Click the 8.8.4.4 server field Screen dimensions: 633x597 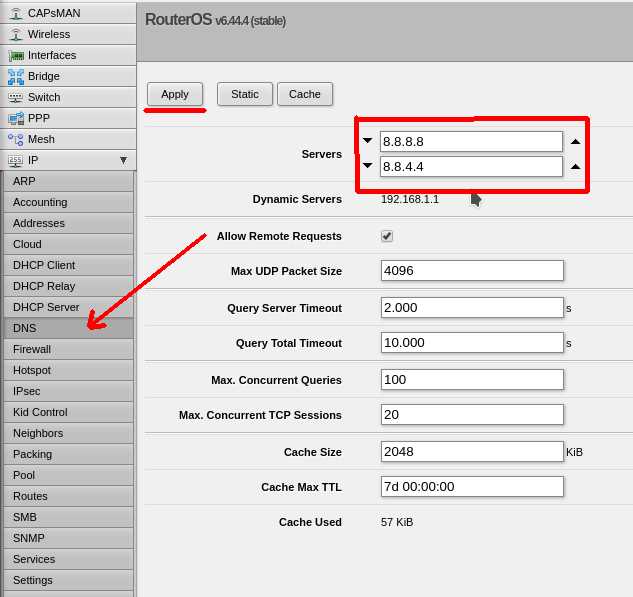coord(471,166)
